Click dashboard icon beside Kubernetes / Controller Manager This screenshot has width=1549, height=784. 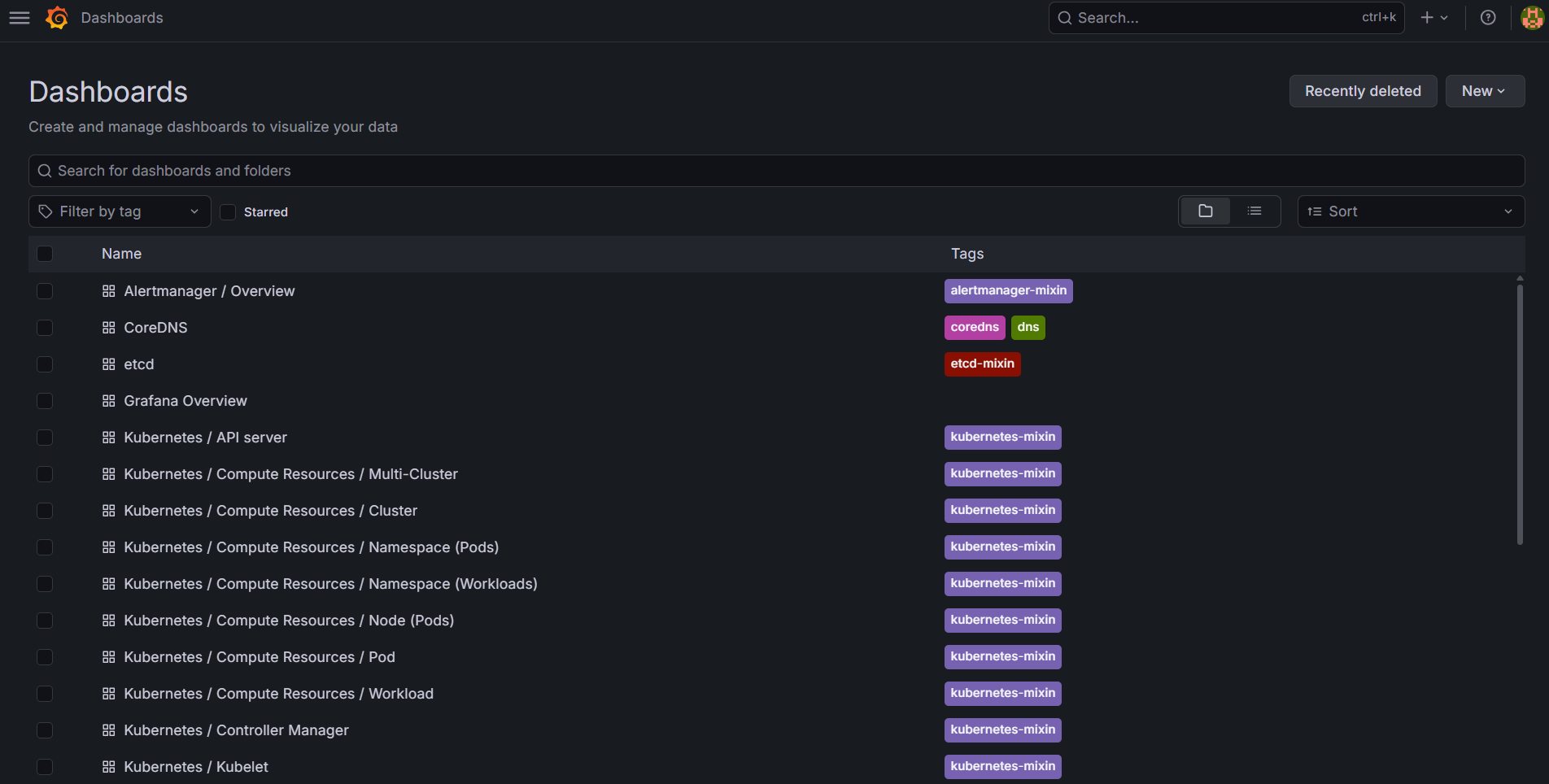pos(109,730)
